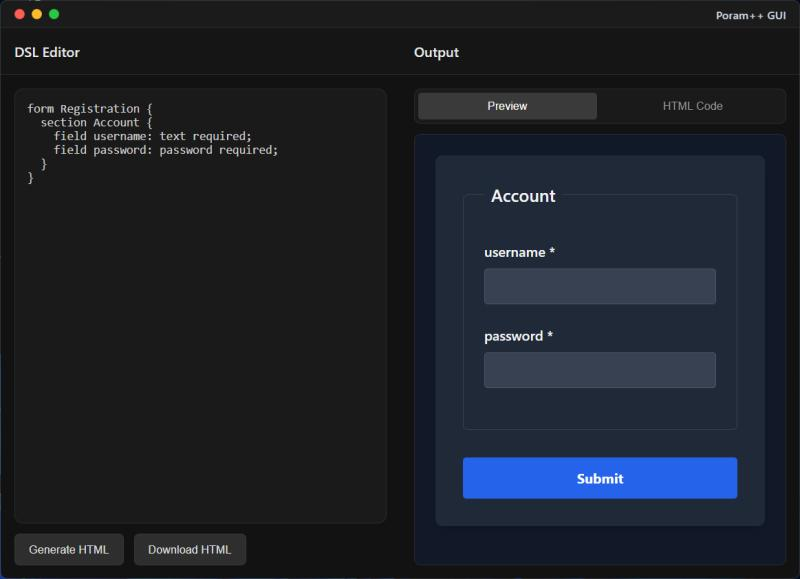Click the 'form Registration {' code line

pyautogui.click(x=90, y=109)
